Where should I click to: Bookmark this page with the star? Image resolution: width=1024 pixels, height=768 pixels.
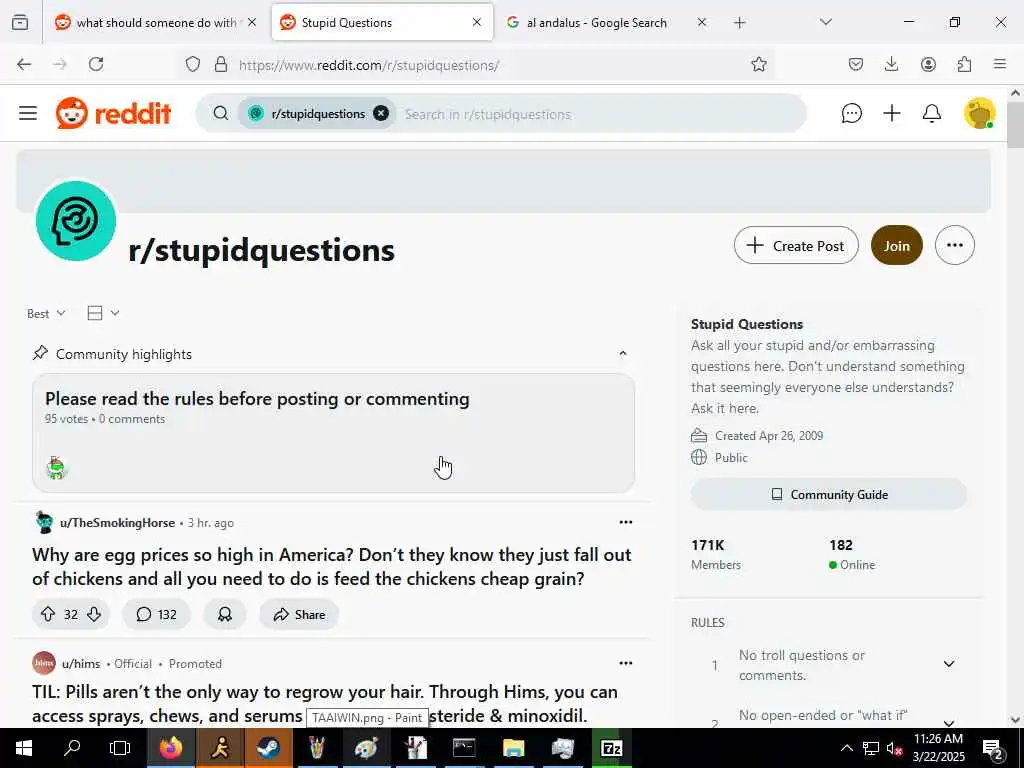pos(758,64)
